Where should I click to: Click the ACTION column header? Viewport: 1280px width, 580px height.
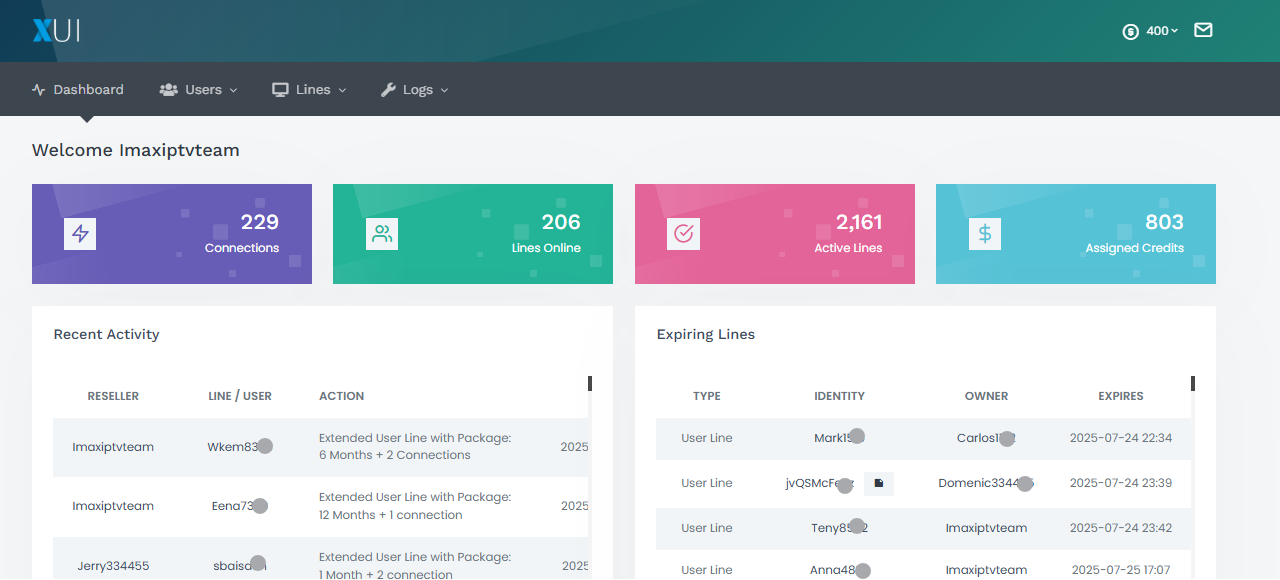pyautogui.click(x=342, y=396)
